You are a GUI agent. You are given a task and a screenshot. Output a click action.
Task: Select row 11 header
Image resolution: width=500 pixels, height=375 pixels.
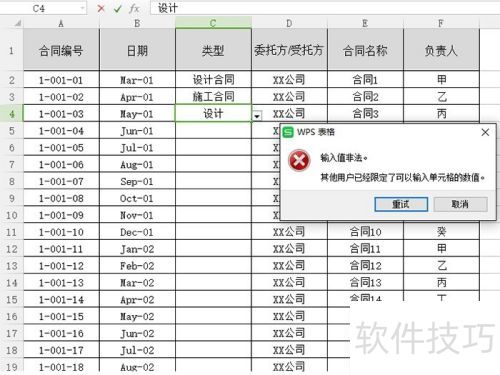point(11,232)
